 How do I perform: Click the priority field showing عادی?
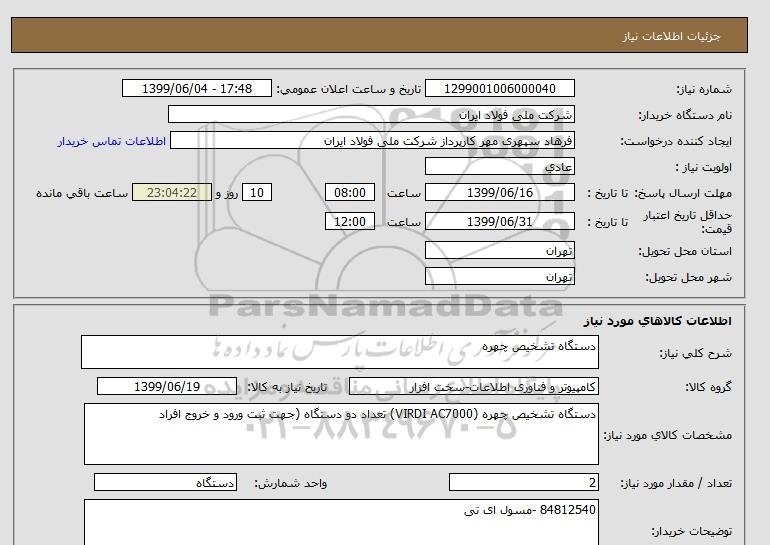click(x=499, y=166)
